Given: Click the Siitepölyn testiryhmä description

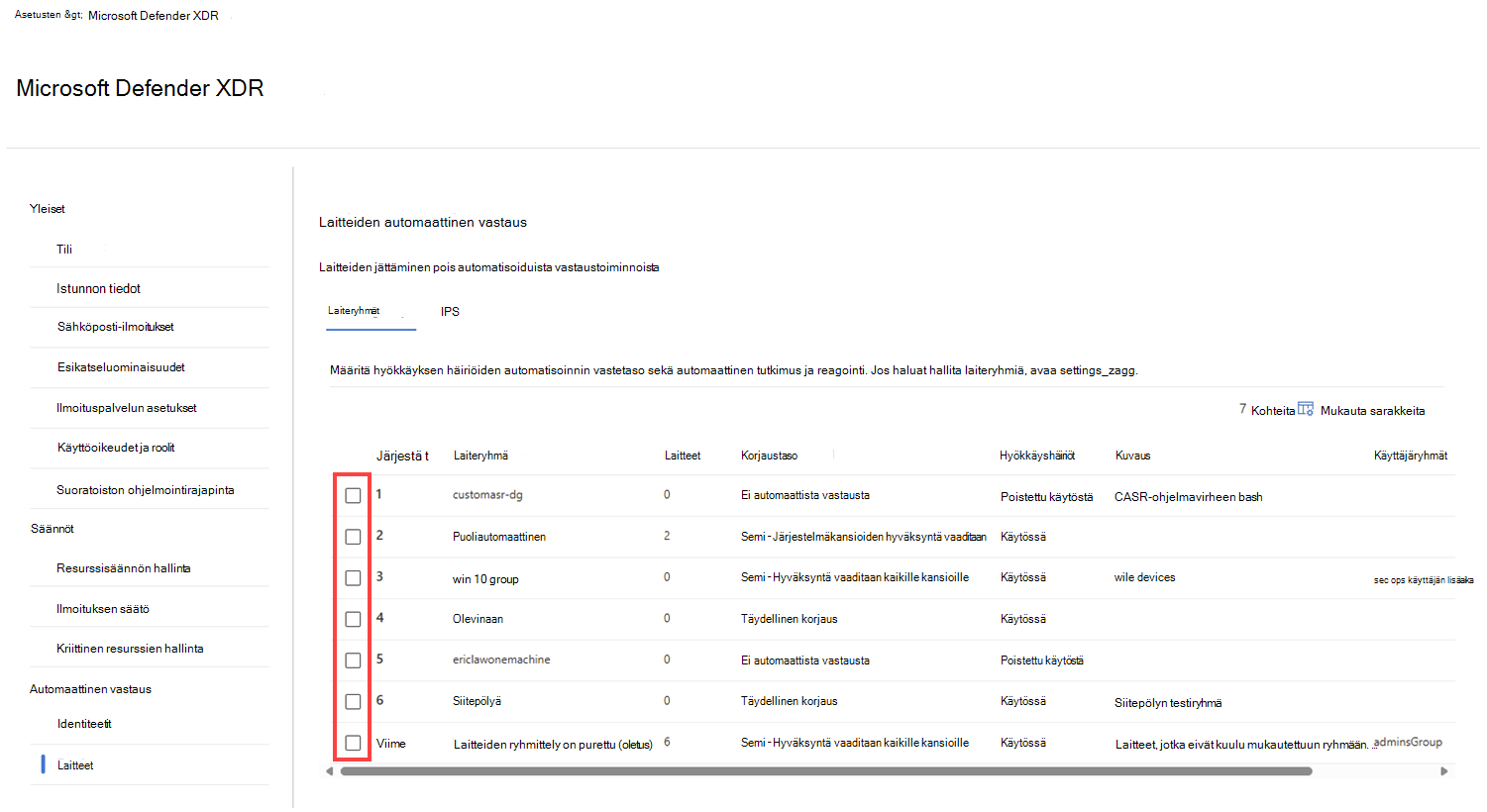Looking at the screenshot, I should click(x=1168, y=703).
